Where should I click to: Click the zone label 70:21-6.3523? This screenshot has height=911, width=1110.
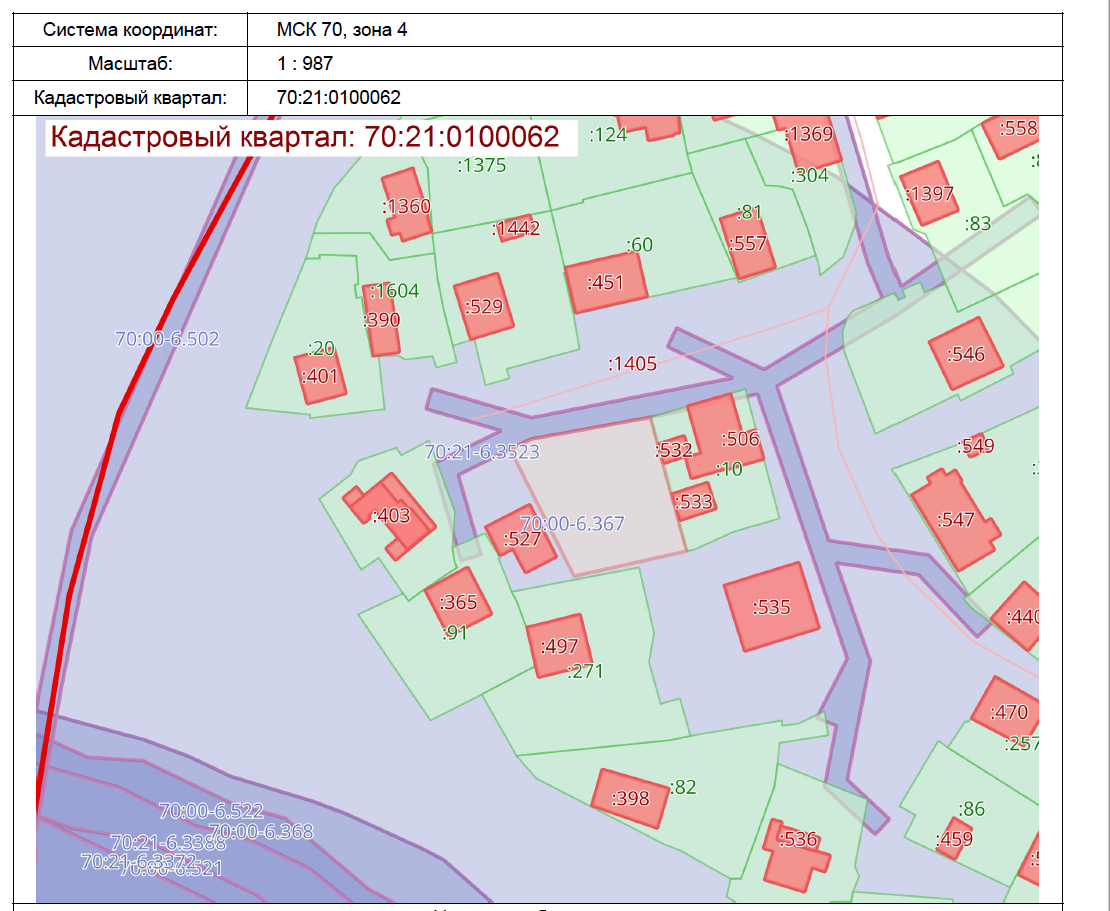pyautogui.click(x=482, y=452)
